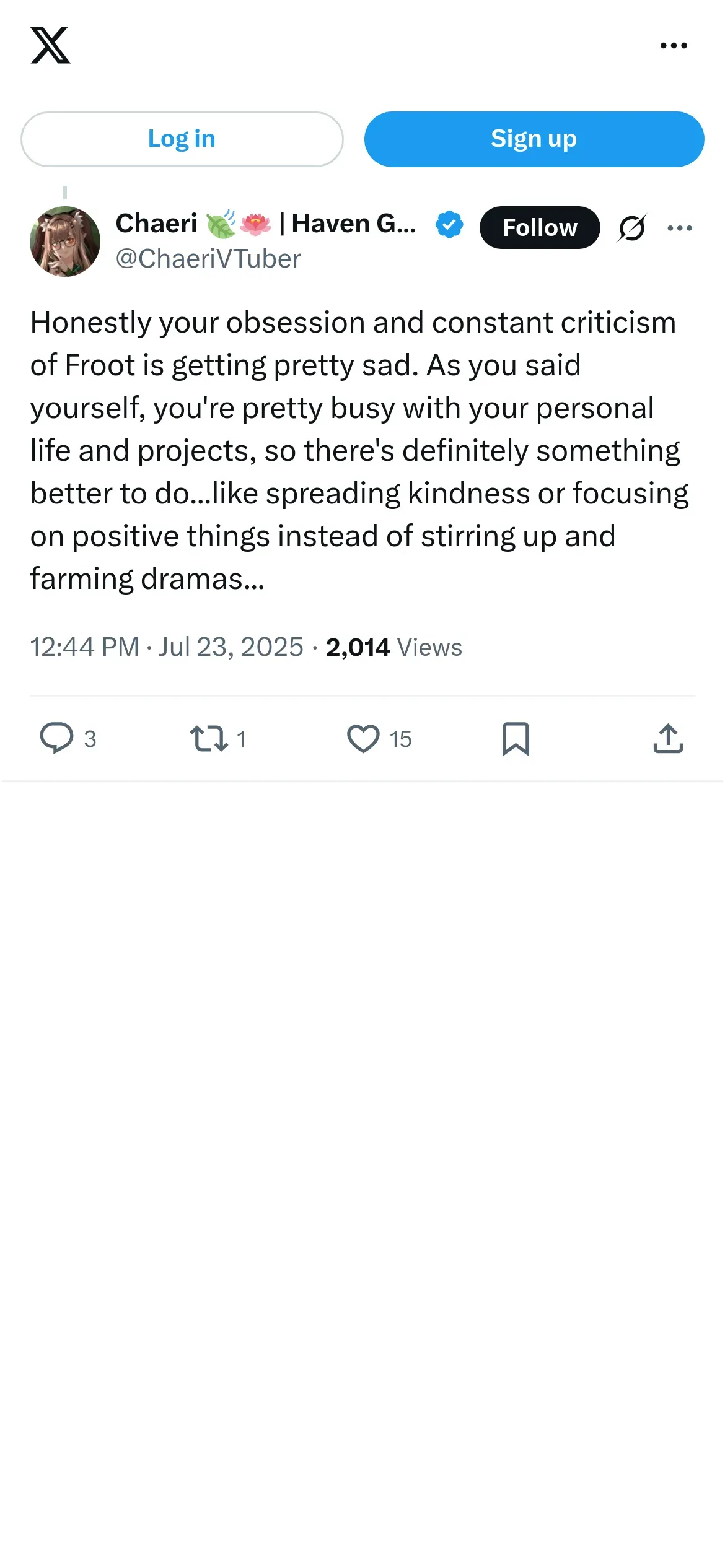The image size is (725, 1568).
Task: Click the X logo
Action: (50, 45)
